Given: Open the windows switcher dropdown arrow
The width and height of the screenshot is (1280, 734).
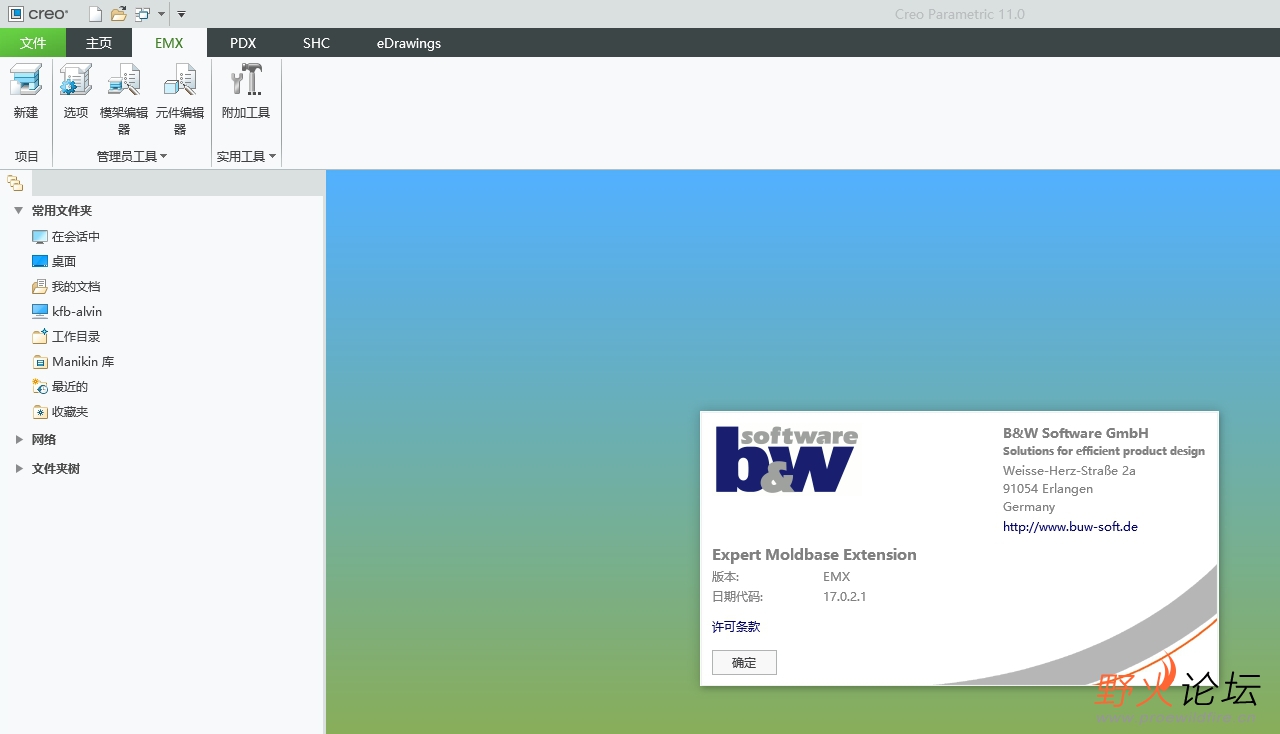Looking at the screenshot, I should (161, 14).
